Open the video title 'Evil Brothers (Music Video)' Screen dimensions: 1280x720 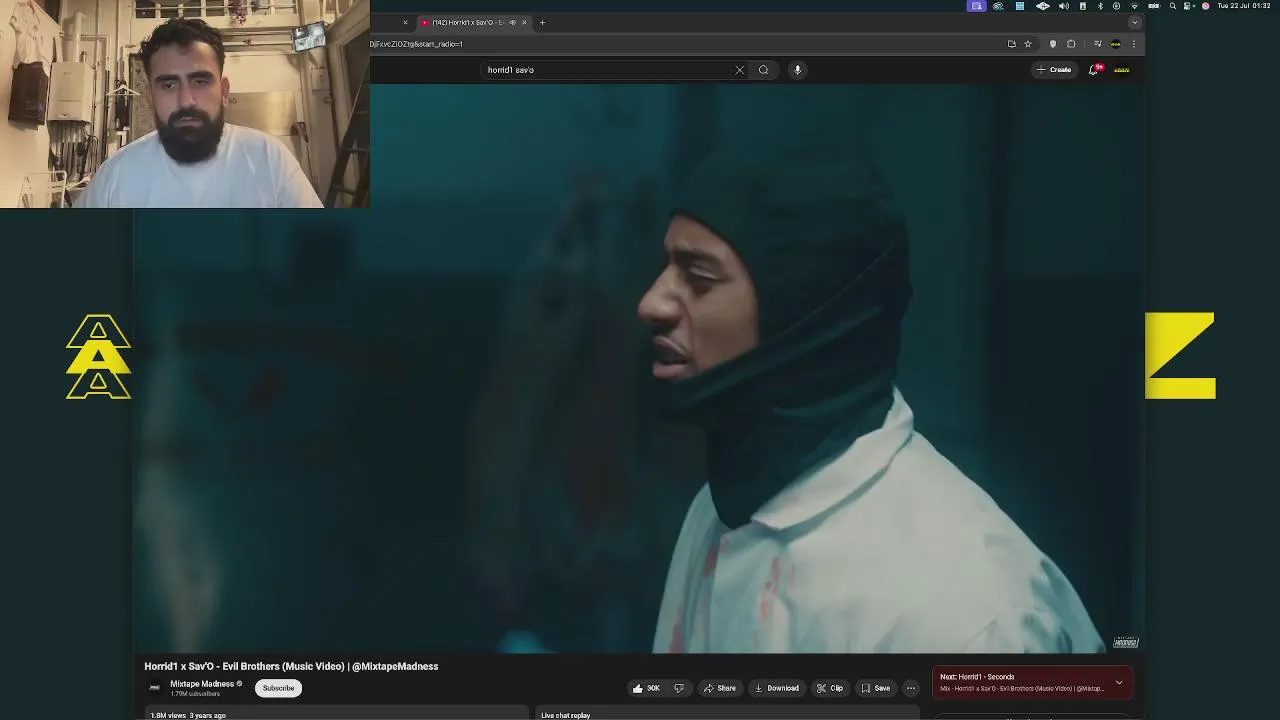[x=291, y=666]
